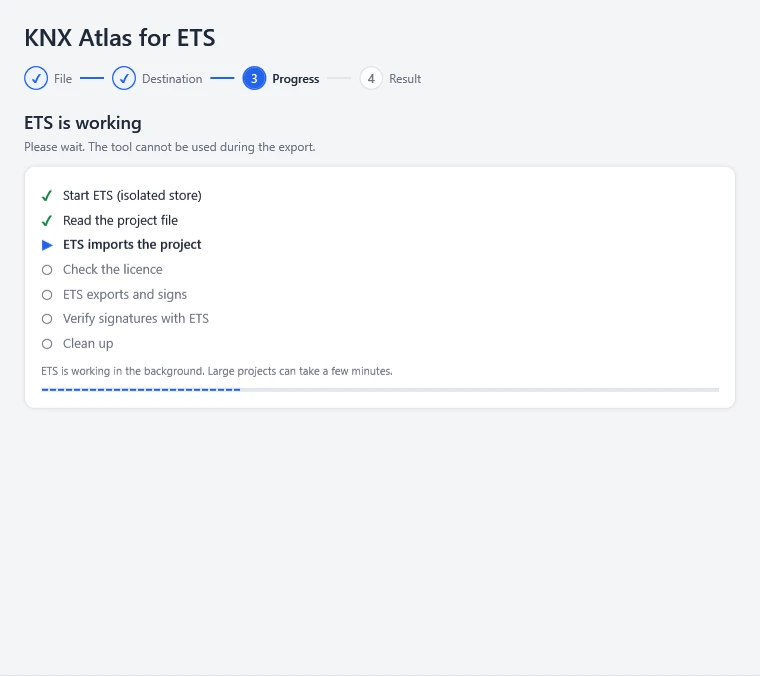Click the pending circle beside ETS exports and signs
760x676 pixels.
pos(47,295)
